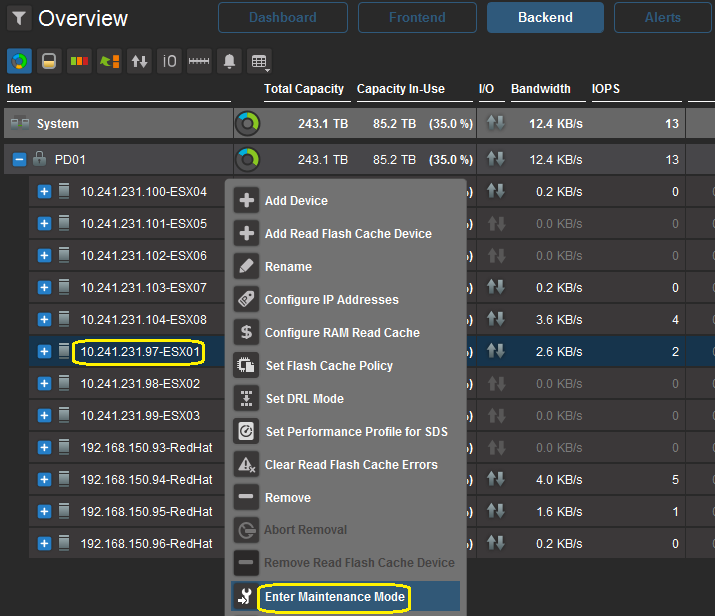Select the capacity donut view icon

19,62
